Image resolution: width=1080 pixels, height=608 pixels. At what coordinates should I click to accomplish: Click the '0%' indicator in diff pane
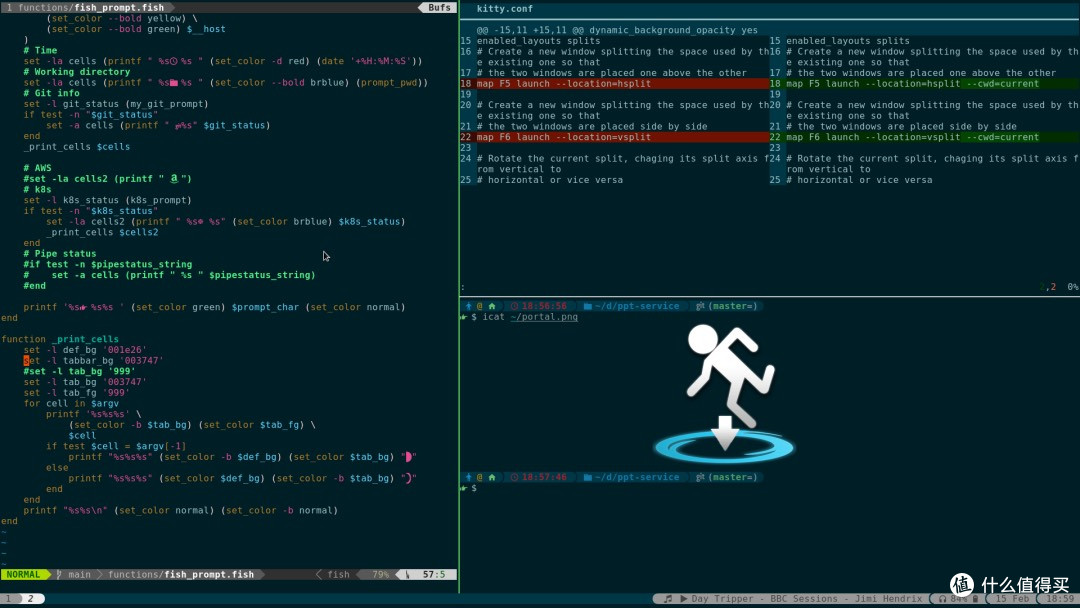(1072, 286)
